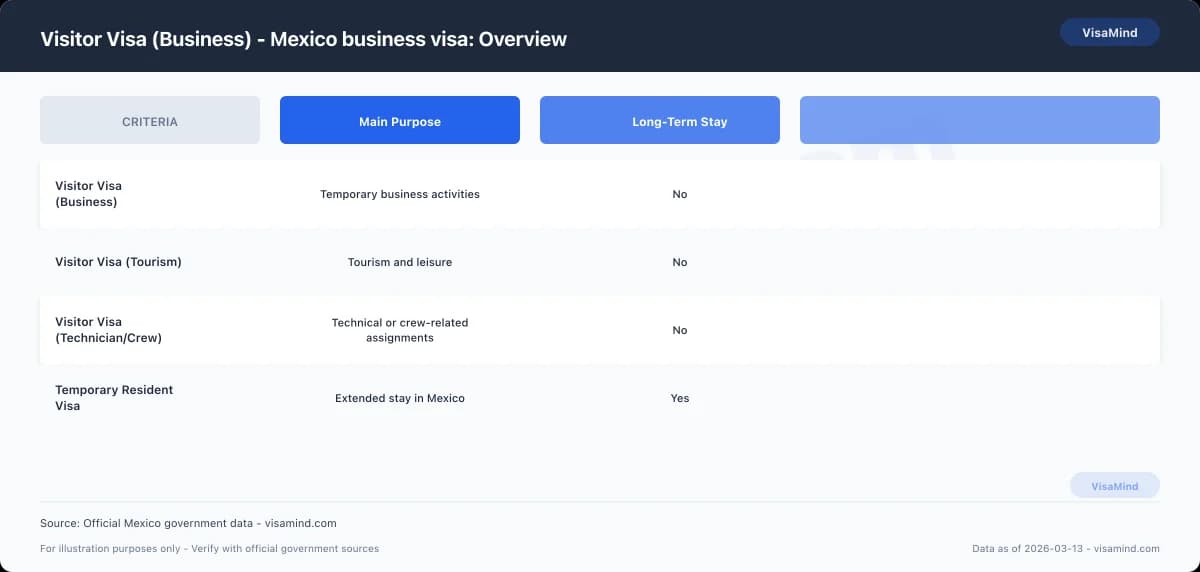Click the 'Extended stay in Mexico' cell
1200x572 pixels.
400,398
